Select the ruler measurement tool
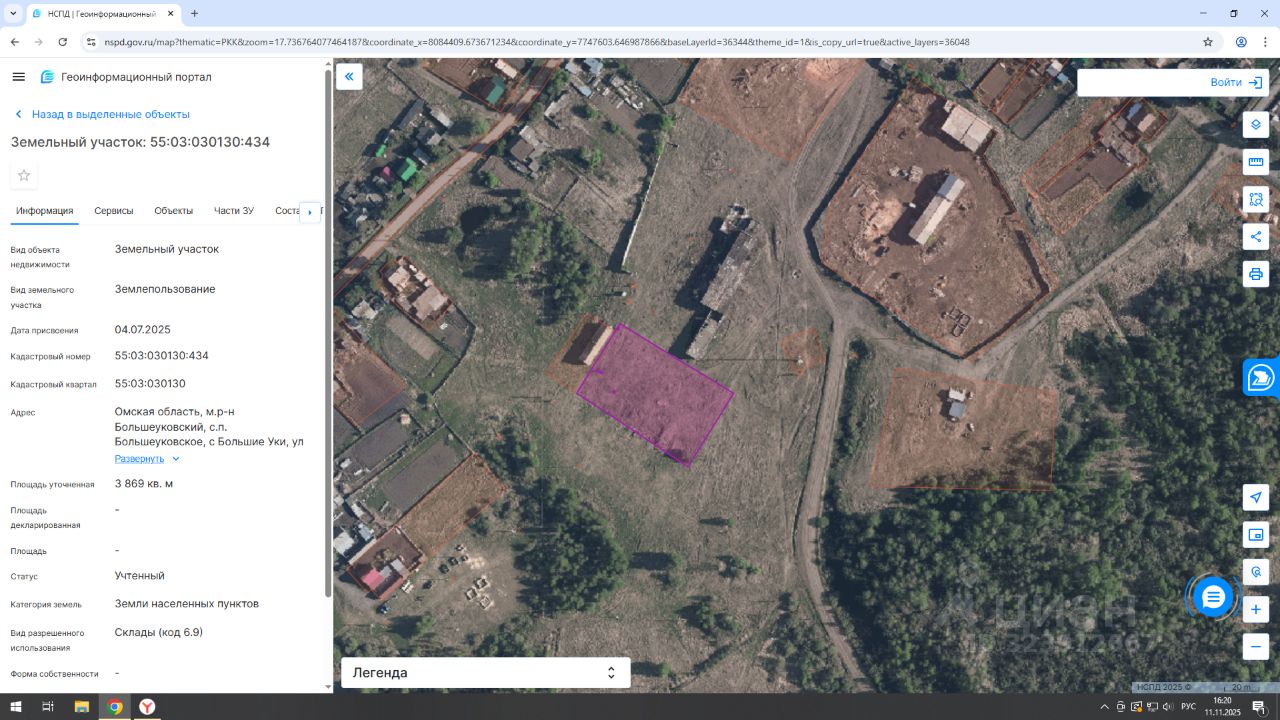The image size is (1280, 720). tap(1256, 162)
